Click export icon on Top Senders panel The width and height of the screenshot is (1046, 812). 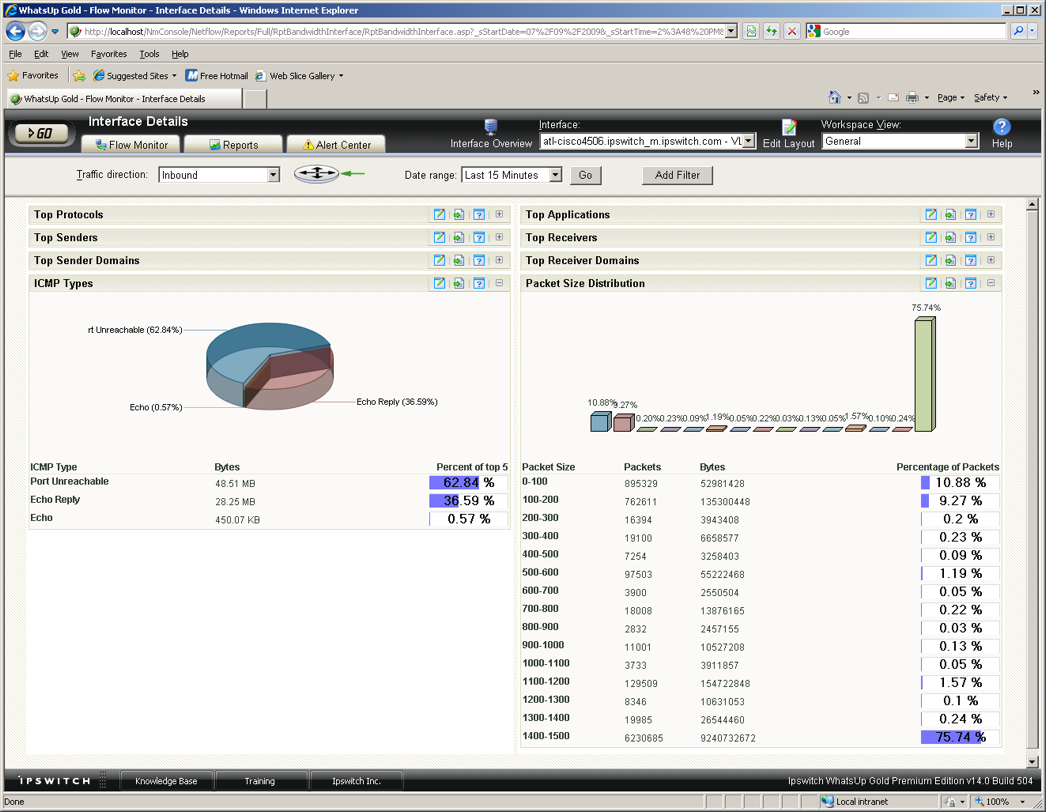coord(459,237)
